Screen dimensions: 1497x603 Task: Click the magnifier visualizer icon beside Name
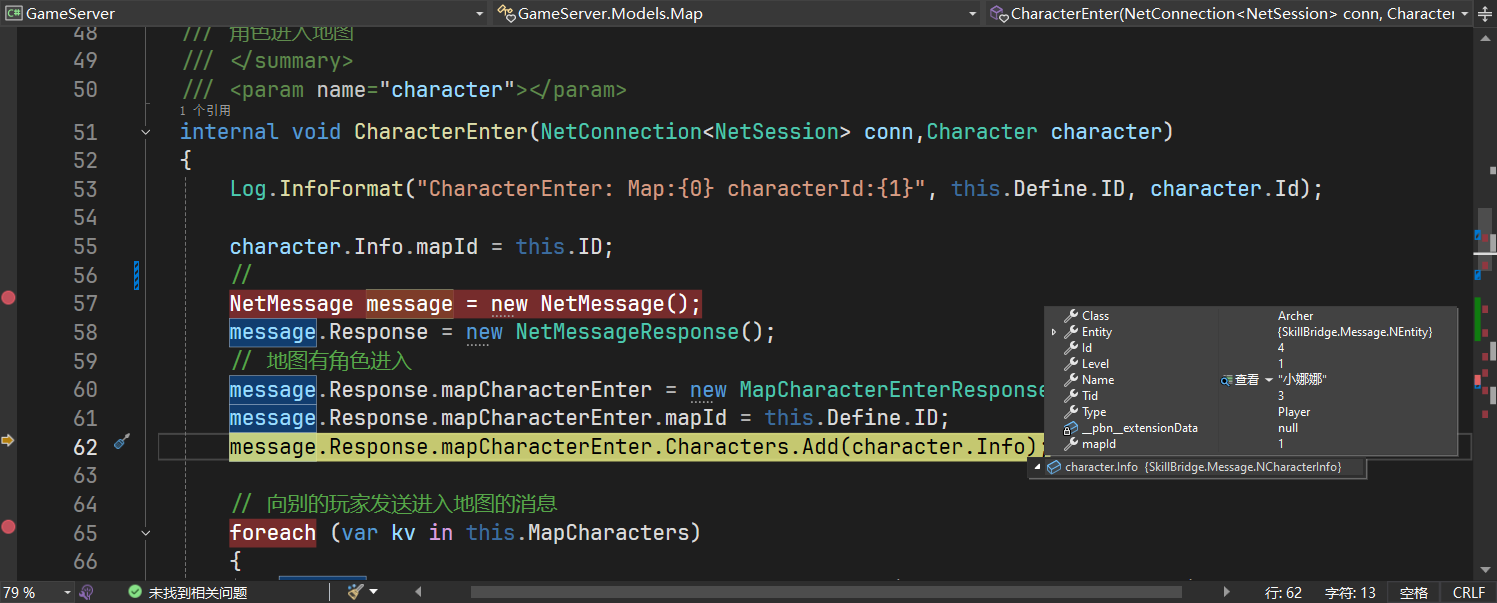click(x=1227, y=380)
